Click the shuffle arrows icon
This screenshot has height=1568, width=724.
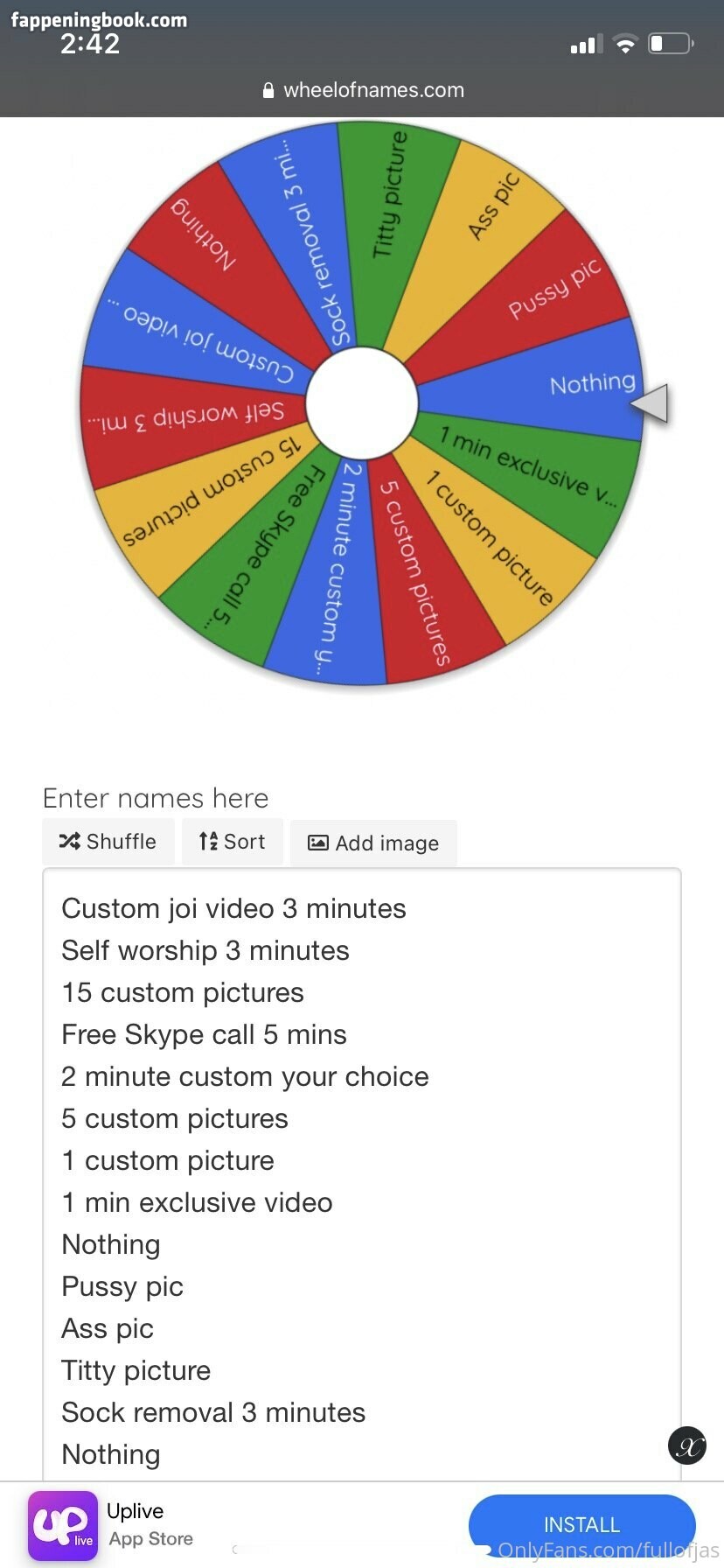[x=70, y=841]
